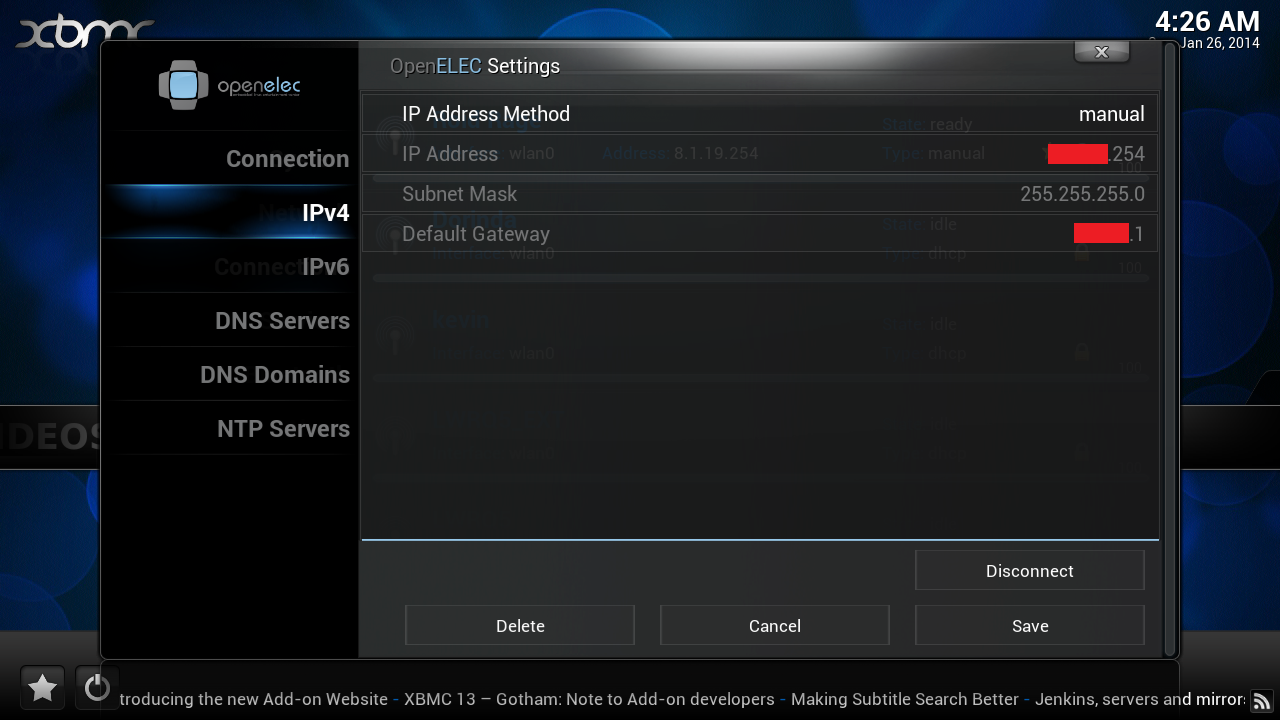Select the IPv4 section
This screenshot has height=720, width=1280.
(325, 213)
